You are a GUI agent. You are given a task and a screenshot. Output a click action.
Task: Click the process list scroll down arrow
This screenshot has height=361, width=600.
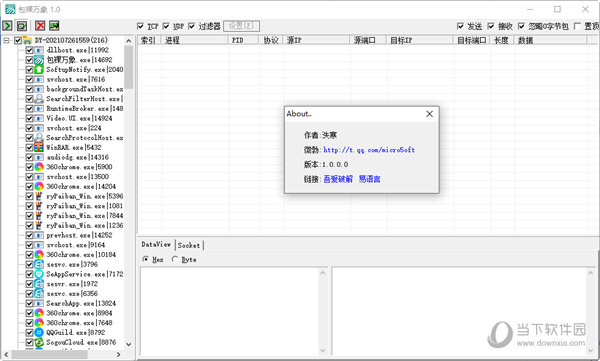pos(129,344)
